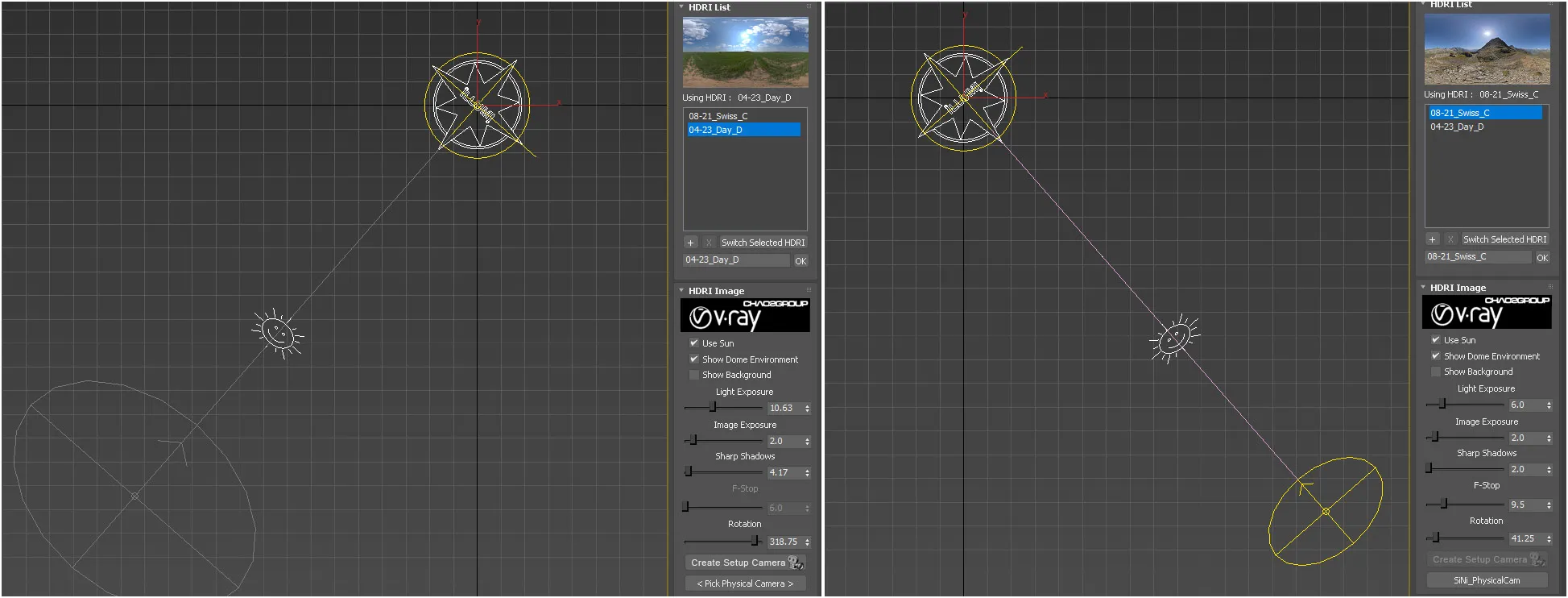1568x598 pixels.
Task: Toggle Use Sun checkbox in right panel
Action: pyautogui.click(x=1436, y=339)
